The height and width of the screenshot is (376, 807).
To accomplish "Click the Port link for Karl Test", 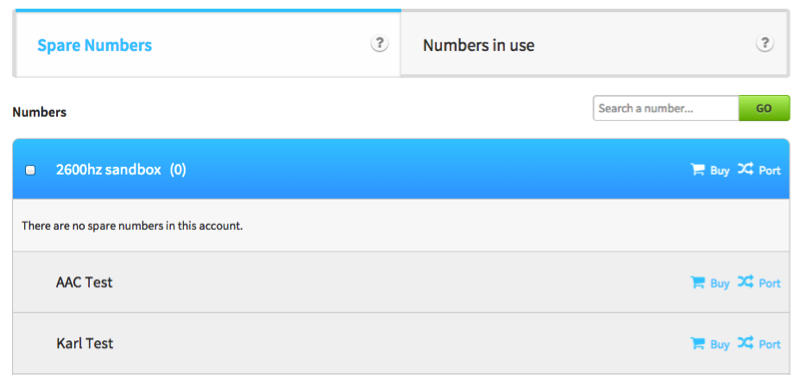I will 769,344.
